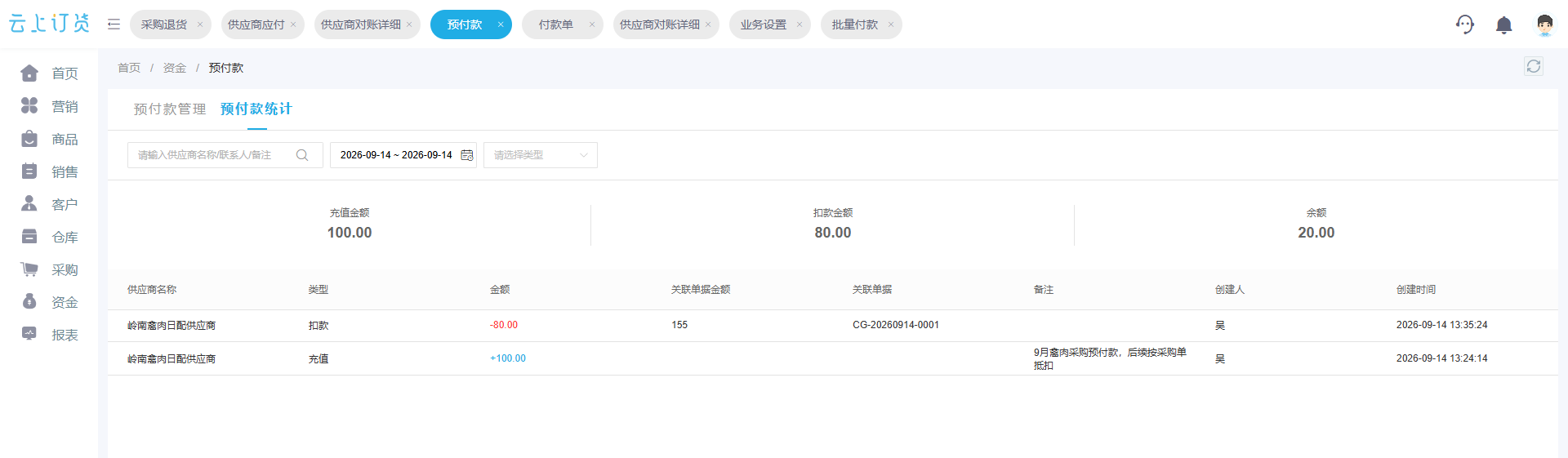Click related amount 155 cell

pos(679,325)
